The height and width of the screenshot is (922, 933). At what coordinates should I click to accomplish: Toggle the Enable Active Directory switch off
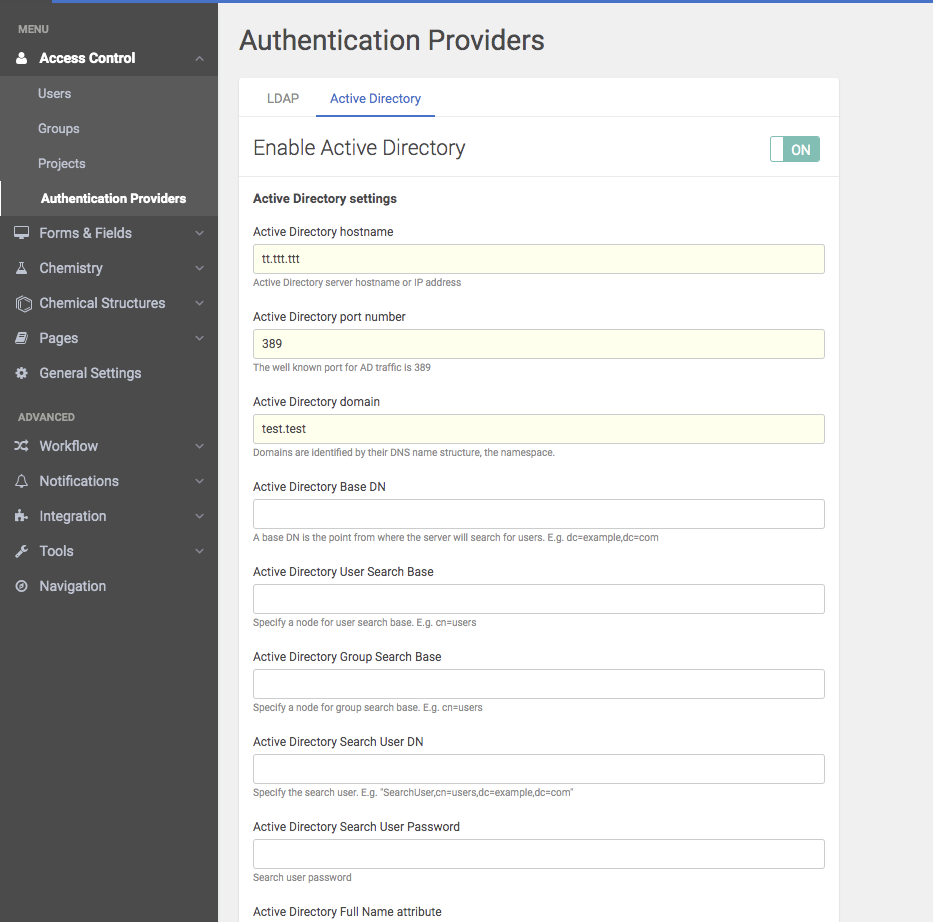coord(794,149)
